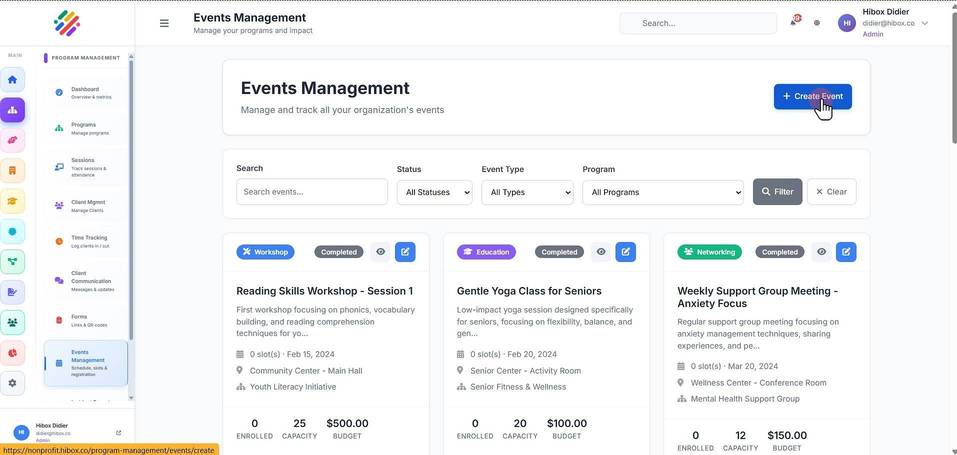View Reading Skills Workshop via eye icon
This screenshot has height=455, width=957.
pos(381,252)
